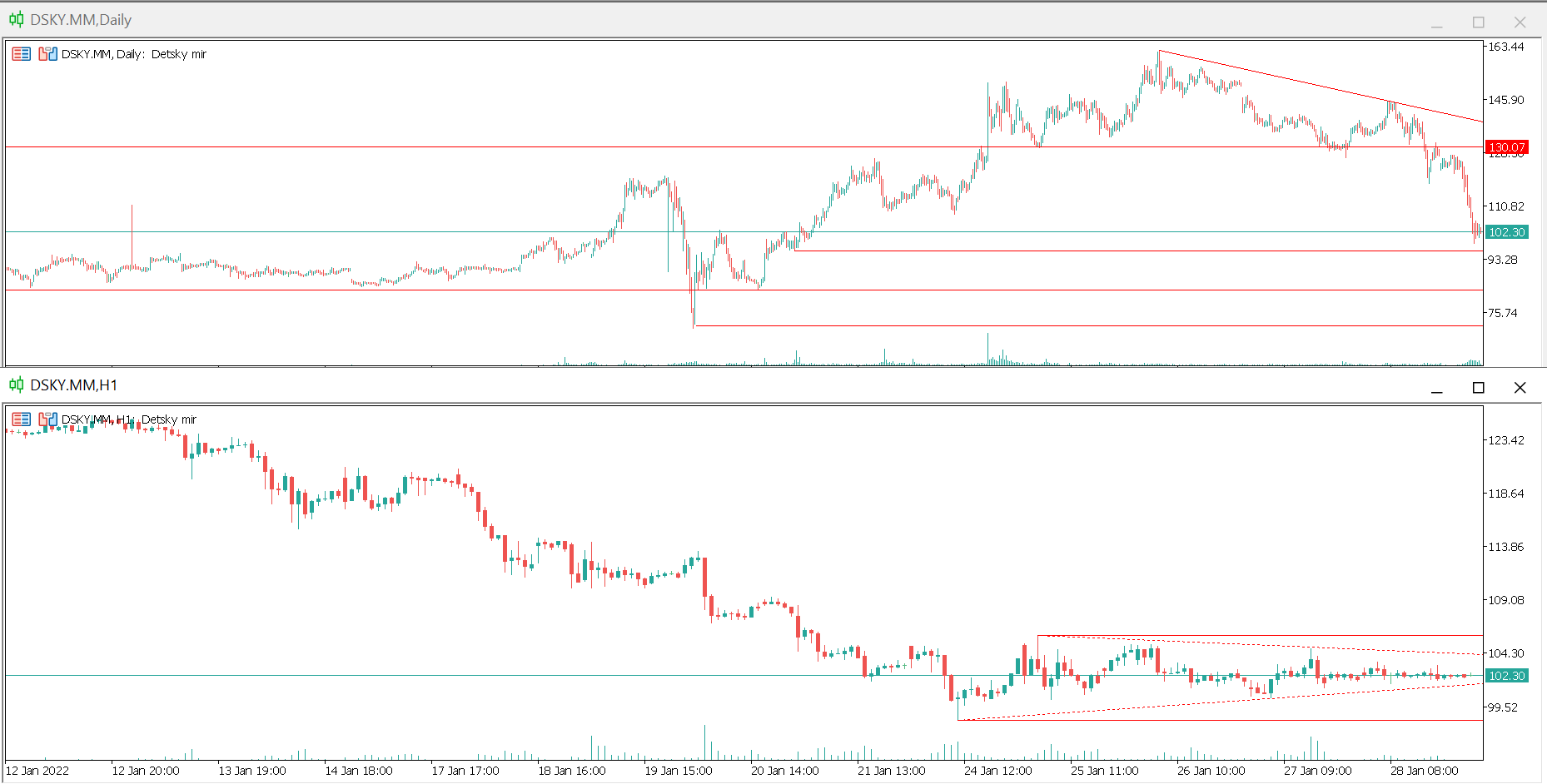Click the 'DSKY.MM, Daily: Detsky mir' chart label

coord(134,54)
